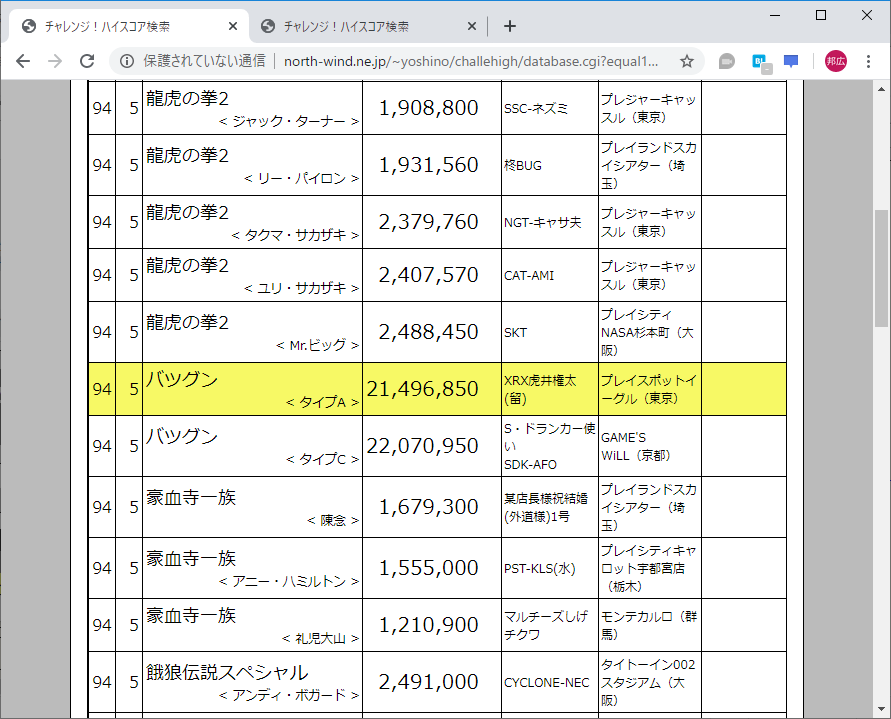Open the gray chat bubble extension
The image size is (891, 719).
pyautogui.click(x=726, y=61)
